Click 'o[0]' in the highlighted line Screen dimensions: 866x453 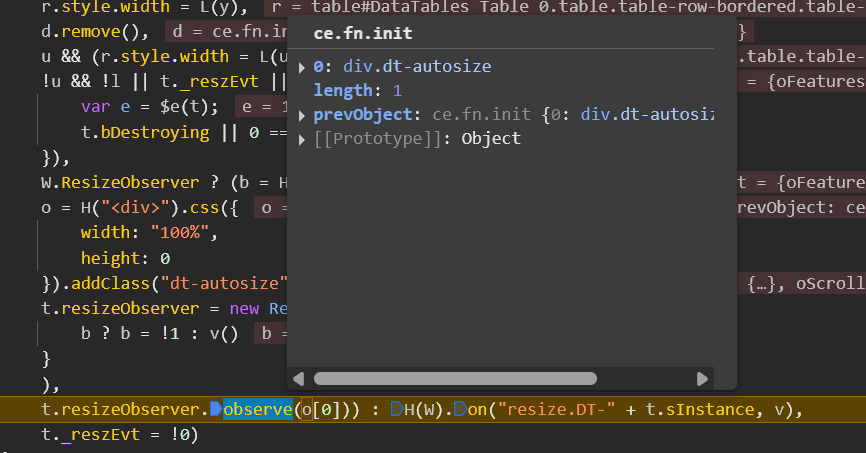(321, 409)
